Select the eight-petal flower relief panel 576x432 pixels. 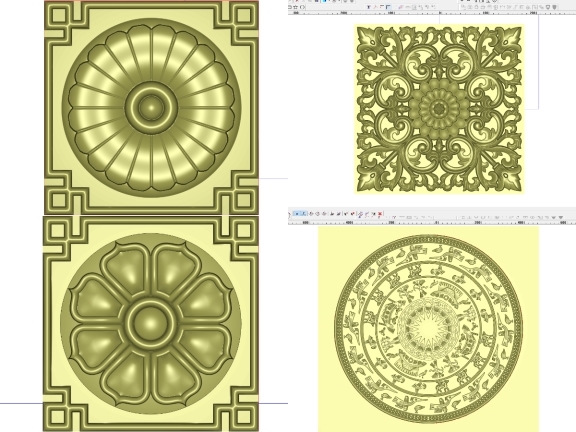(151, 324)
